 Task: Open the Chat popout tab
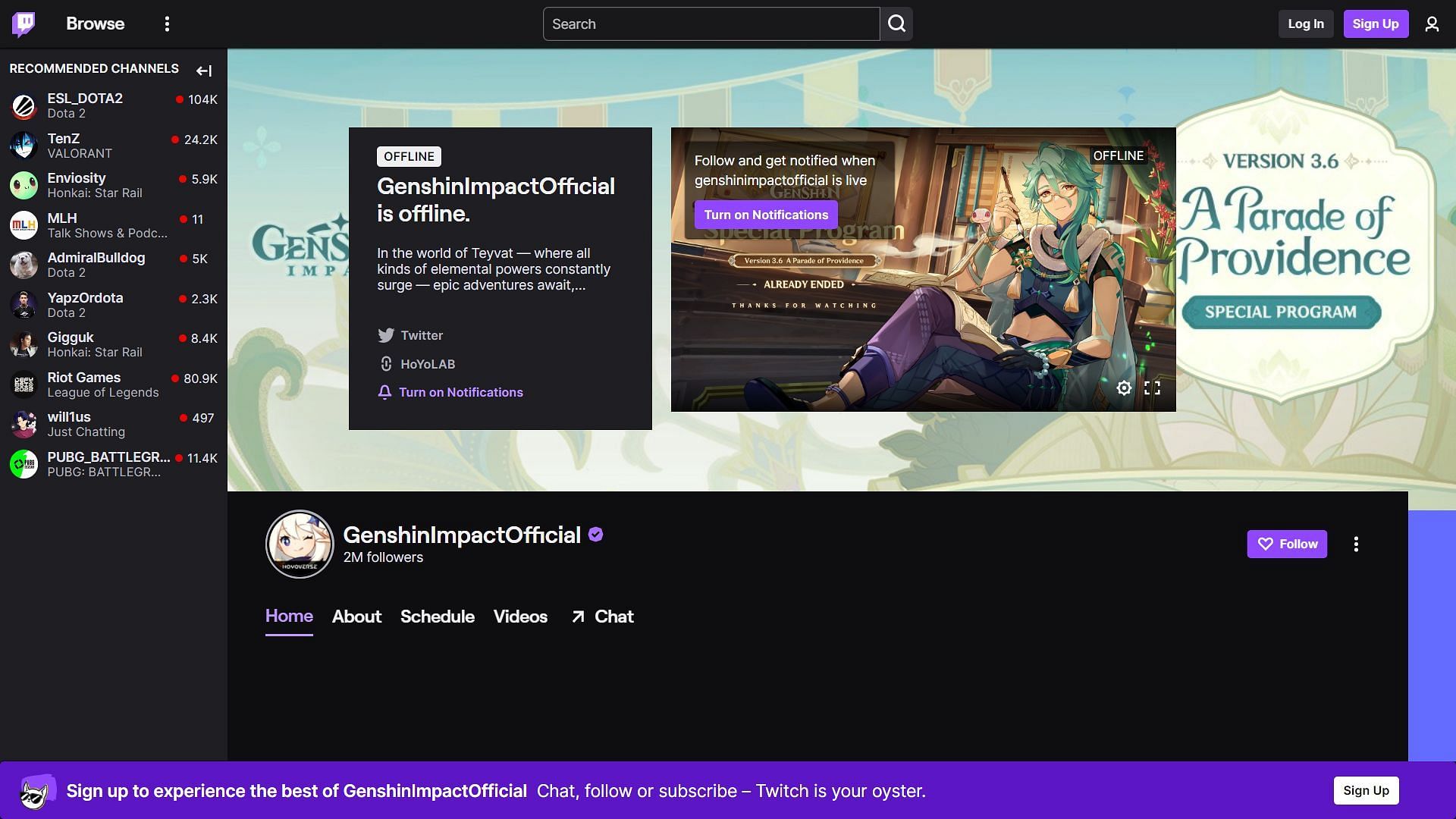(x=602, y=617)
